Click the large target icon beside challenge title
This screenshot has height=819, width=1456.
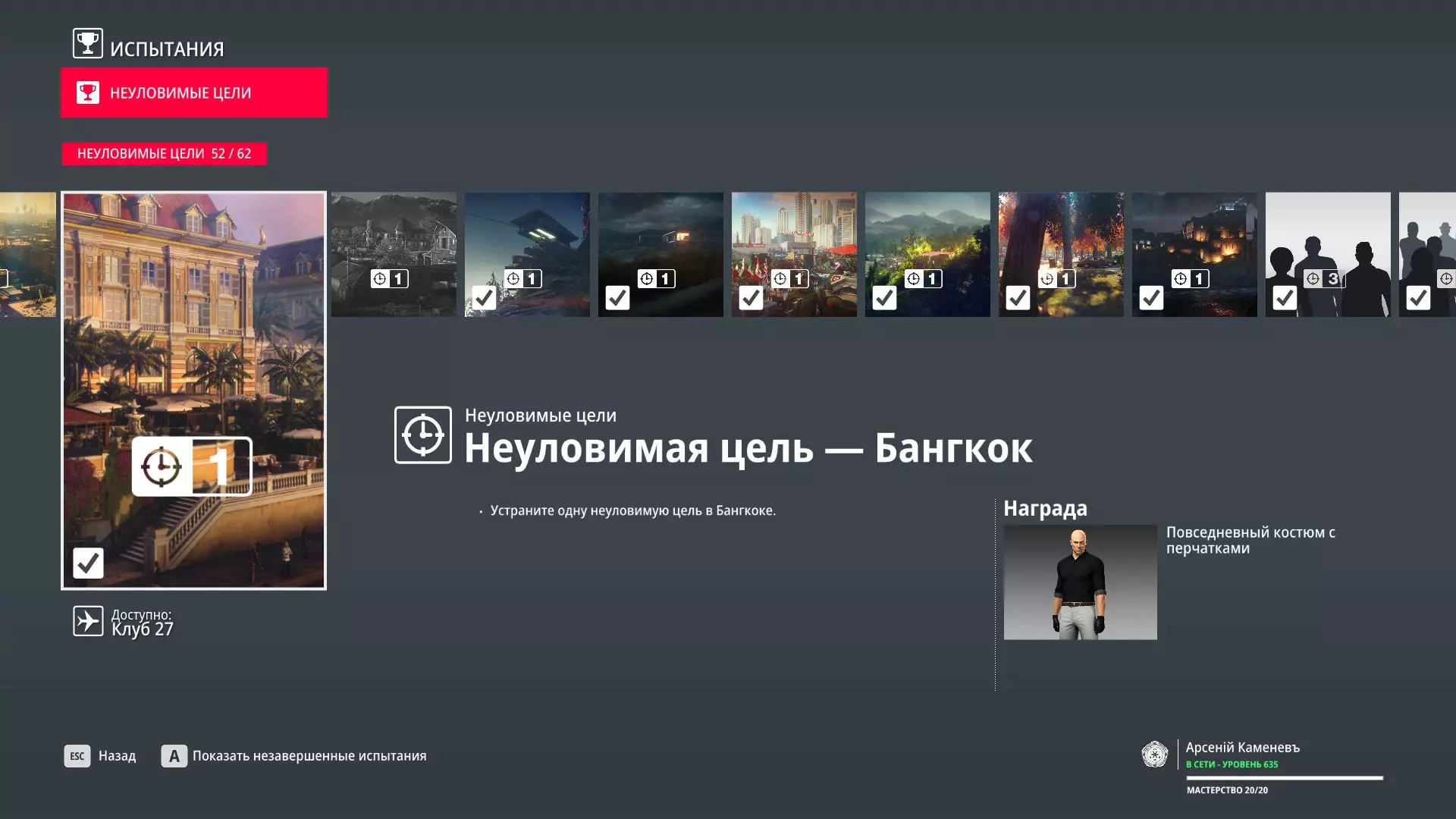[422, 435]
